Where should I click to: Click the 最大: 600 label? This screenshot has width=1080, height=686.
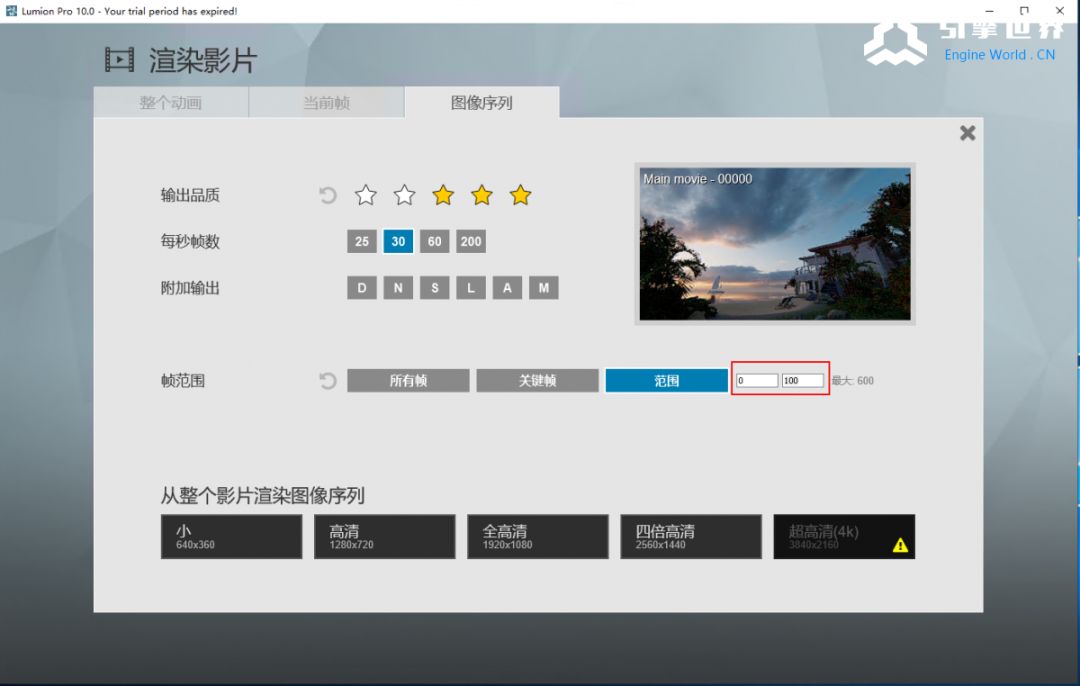[853, 380]
